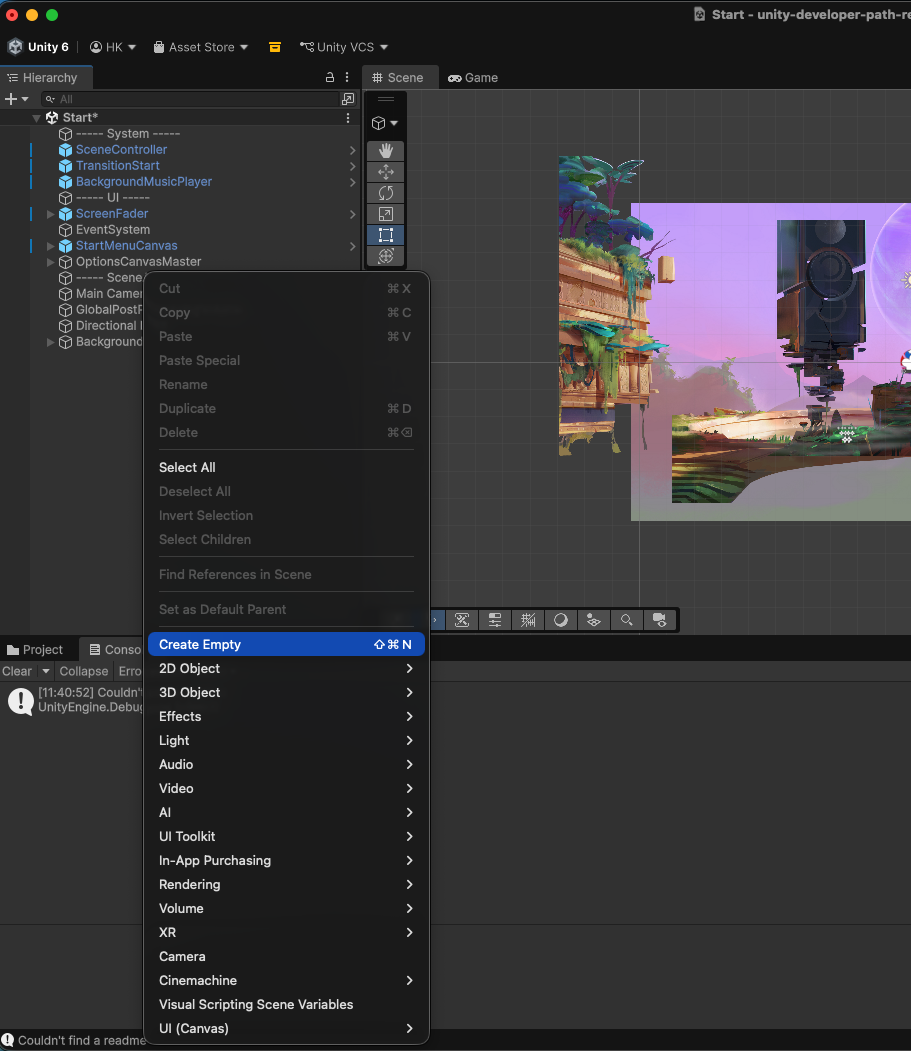Expand the ScreenFader hierarchy item

[x=50, y=214]
